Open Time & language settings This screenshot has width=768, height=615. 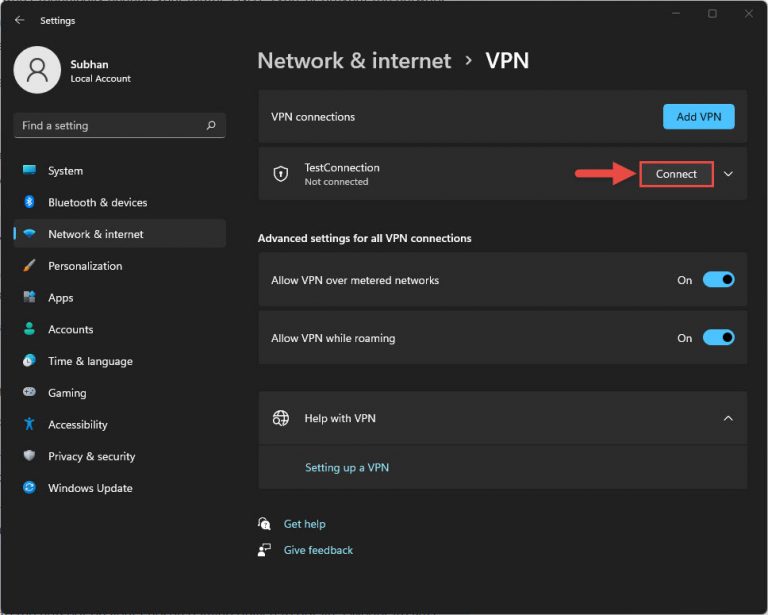point(90,361)
